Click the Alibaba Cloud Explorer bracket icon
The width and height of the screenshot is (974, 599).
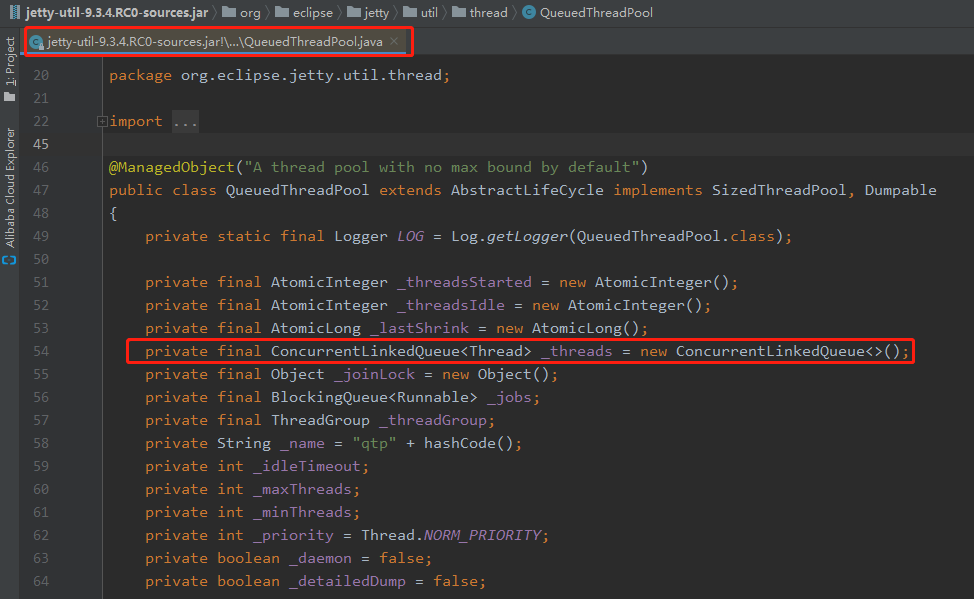click(9, 260)
